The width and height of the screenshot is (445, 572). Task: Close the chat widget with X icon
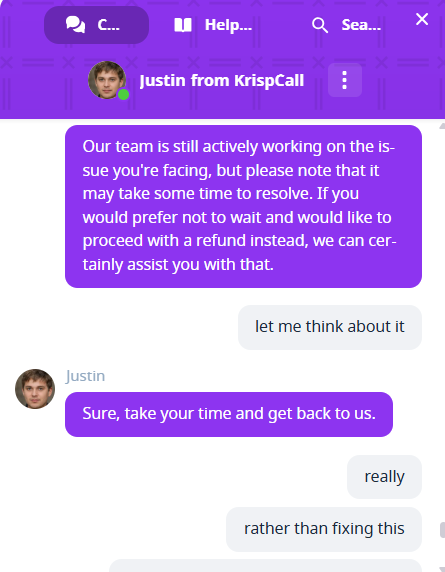click(x=422, y=19)
